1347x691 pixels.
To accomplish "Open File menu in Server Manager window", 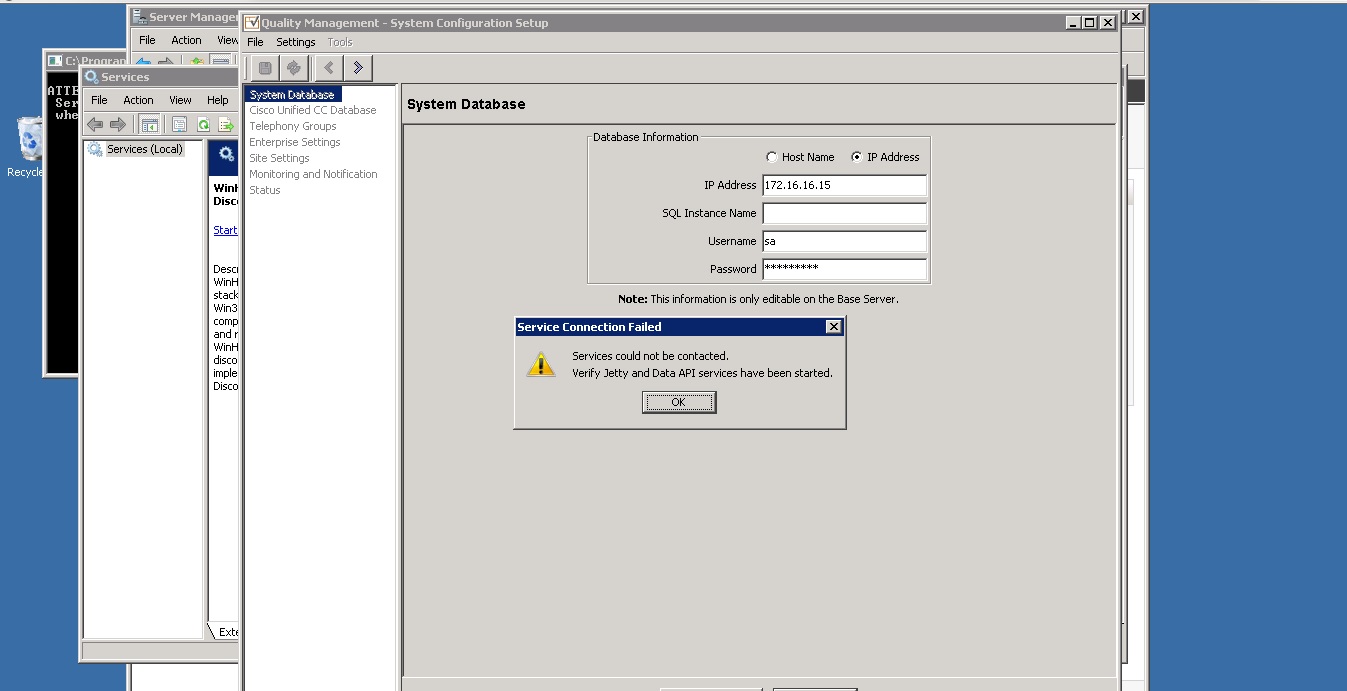I will pos(147,40).
